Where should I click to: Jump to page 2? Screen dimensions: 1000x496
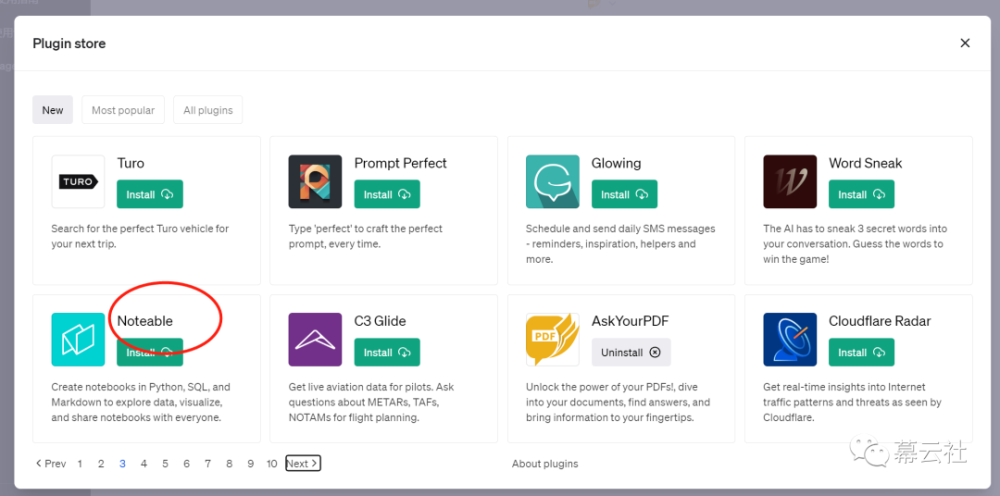(x=101, y=463)
